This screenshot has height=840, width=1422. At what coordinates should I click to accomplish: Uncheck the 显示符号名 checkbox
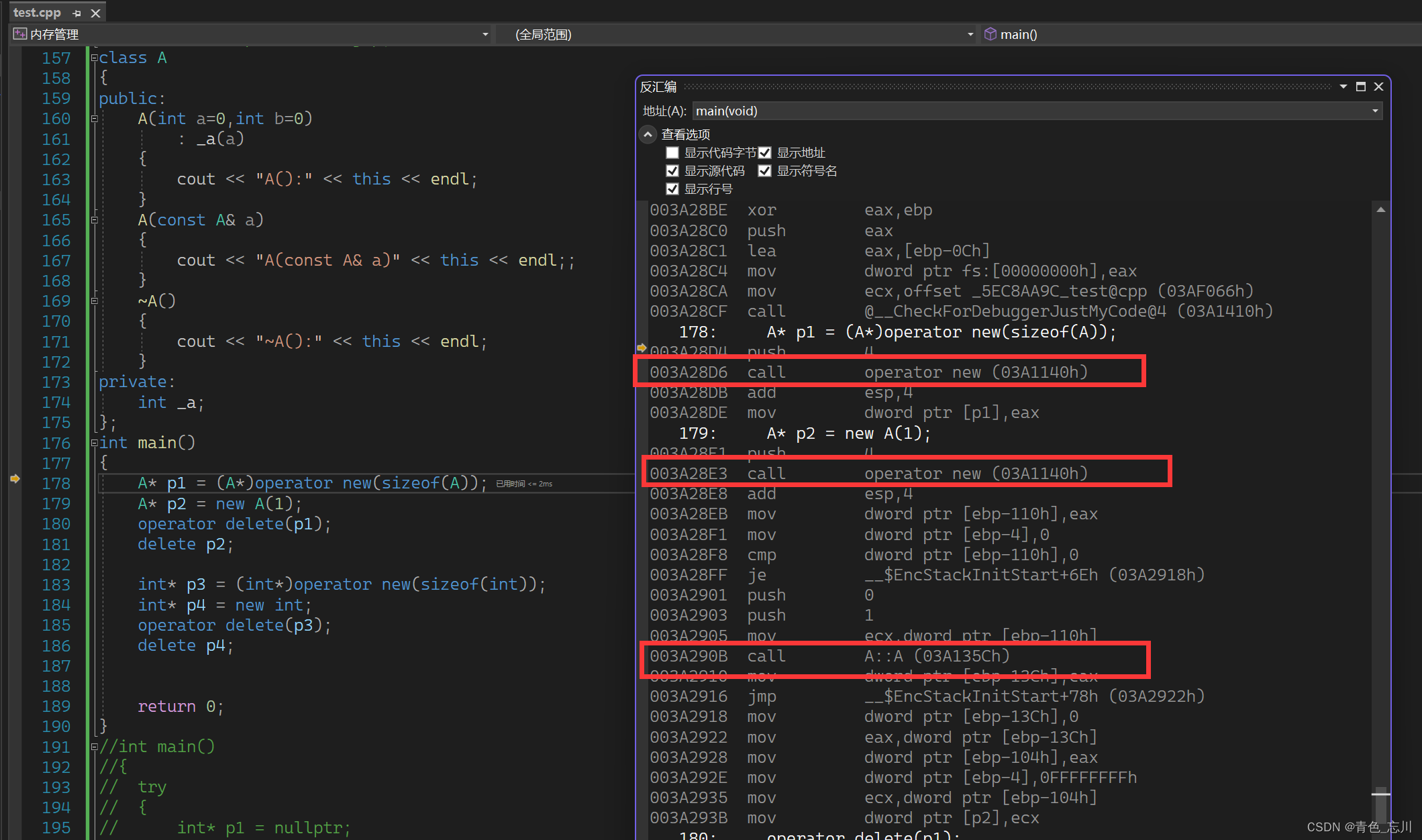click(x=764, y=171)
